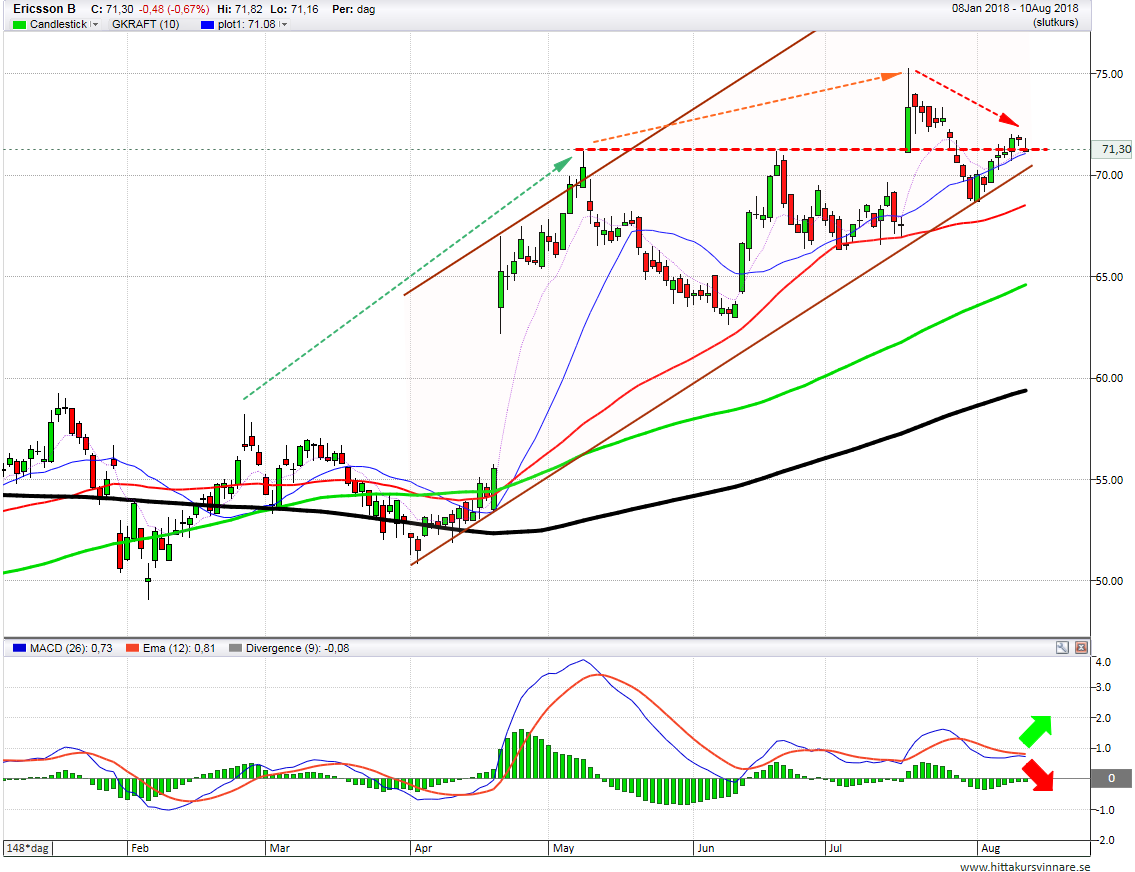Click the Jul month label on time axis

(x=835, y=848)
